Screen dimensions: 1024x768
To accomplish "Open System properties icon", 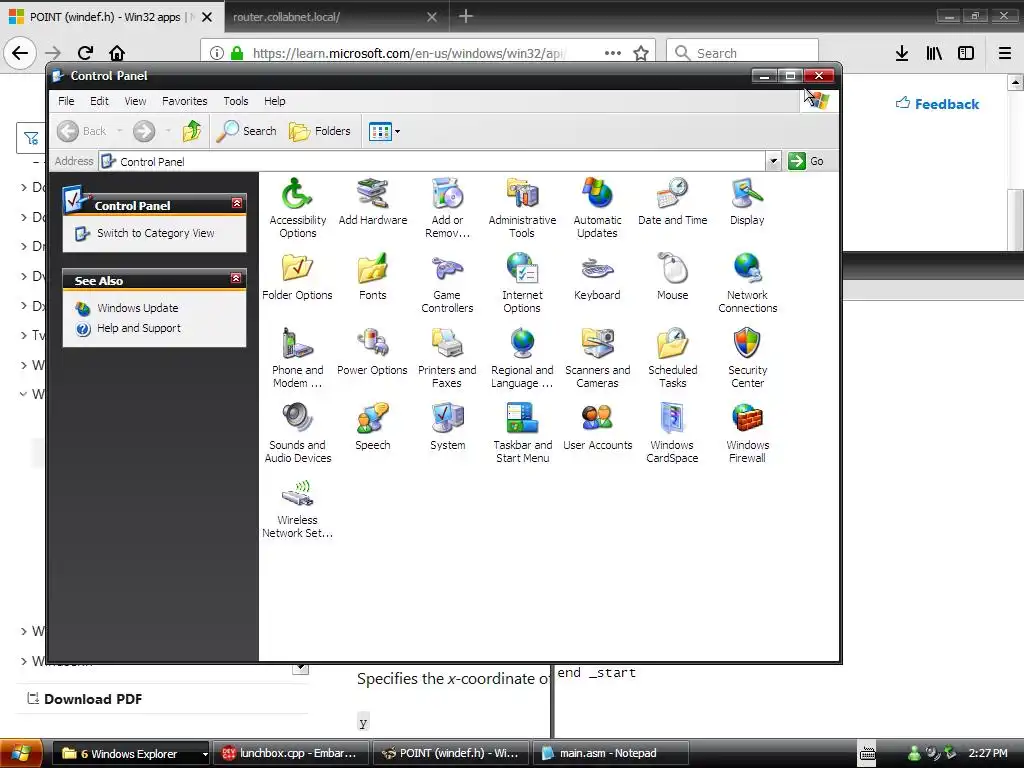I will [447, 426].
